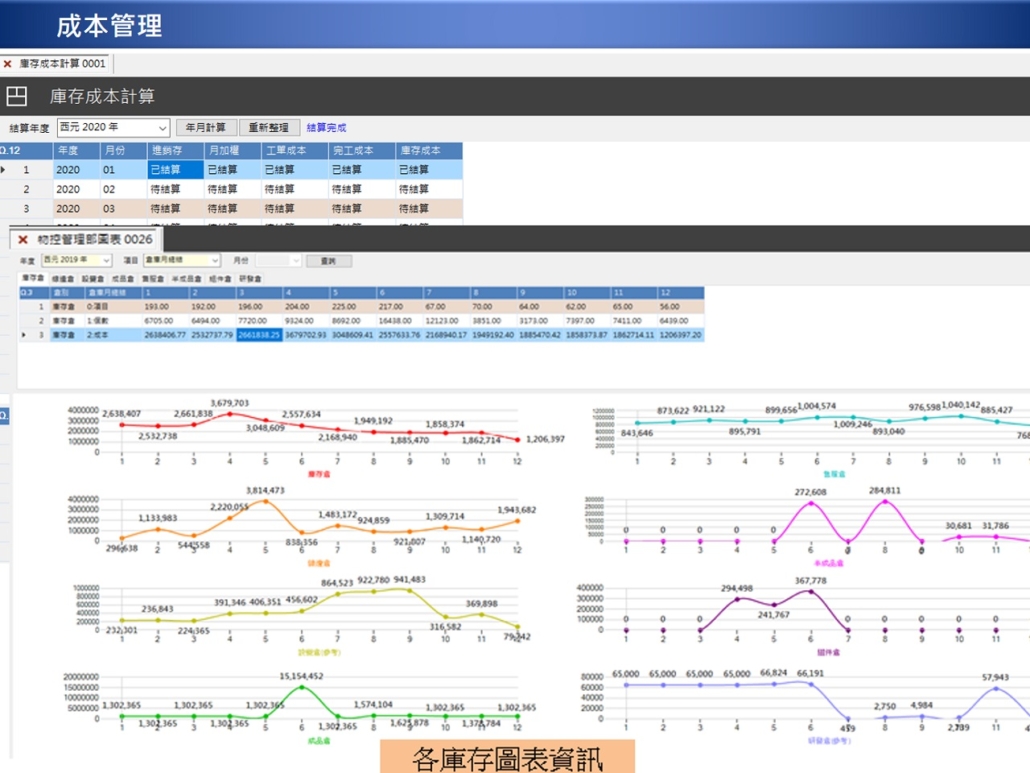Image resolution: width=1030 pixels, height=773 pixels.
Task: Select the 已結算 cell under 庫存成本
Action: [429, 169]
